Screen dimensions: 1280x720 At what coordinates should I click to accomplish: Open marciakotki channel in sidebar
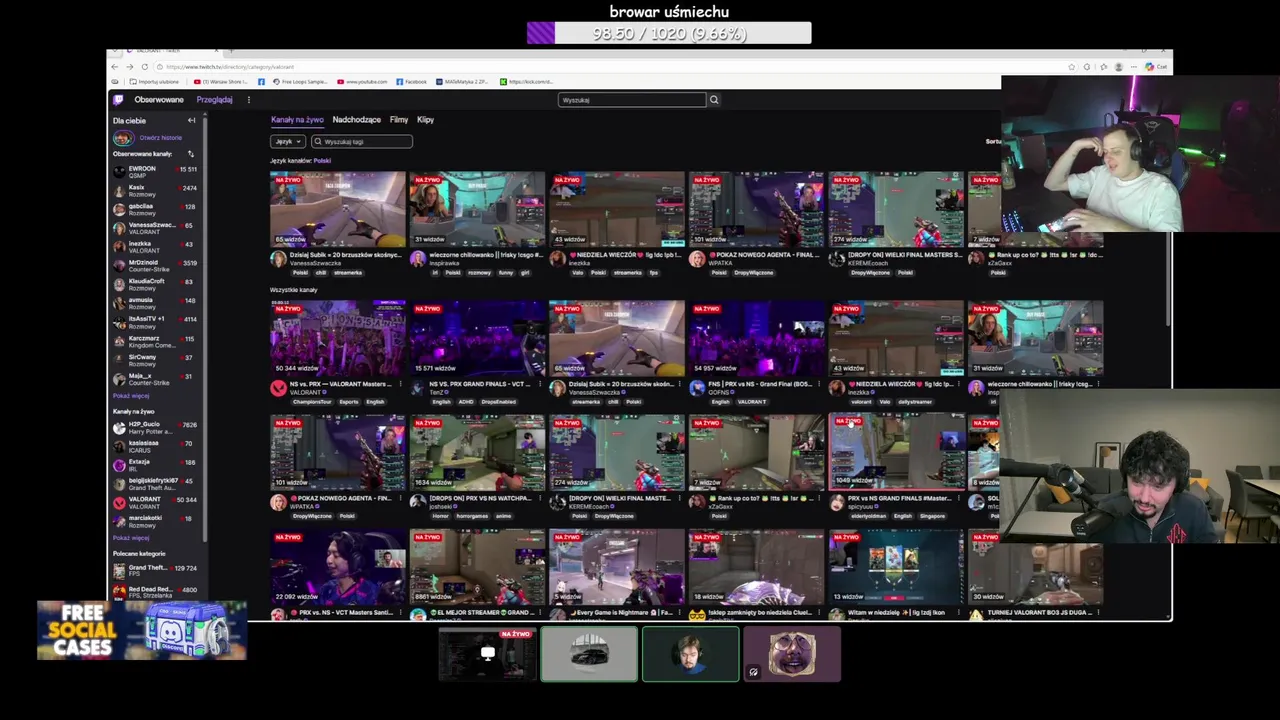point(155,521)
